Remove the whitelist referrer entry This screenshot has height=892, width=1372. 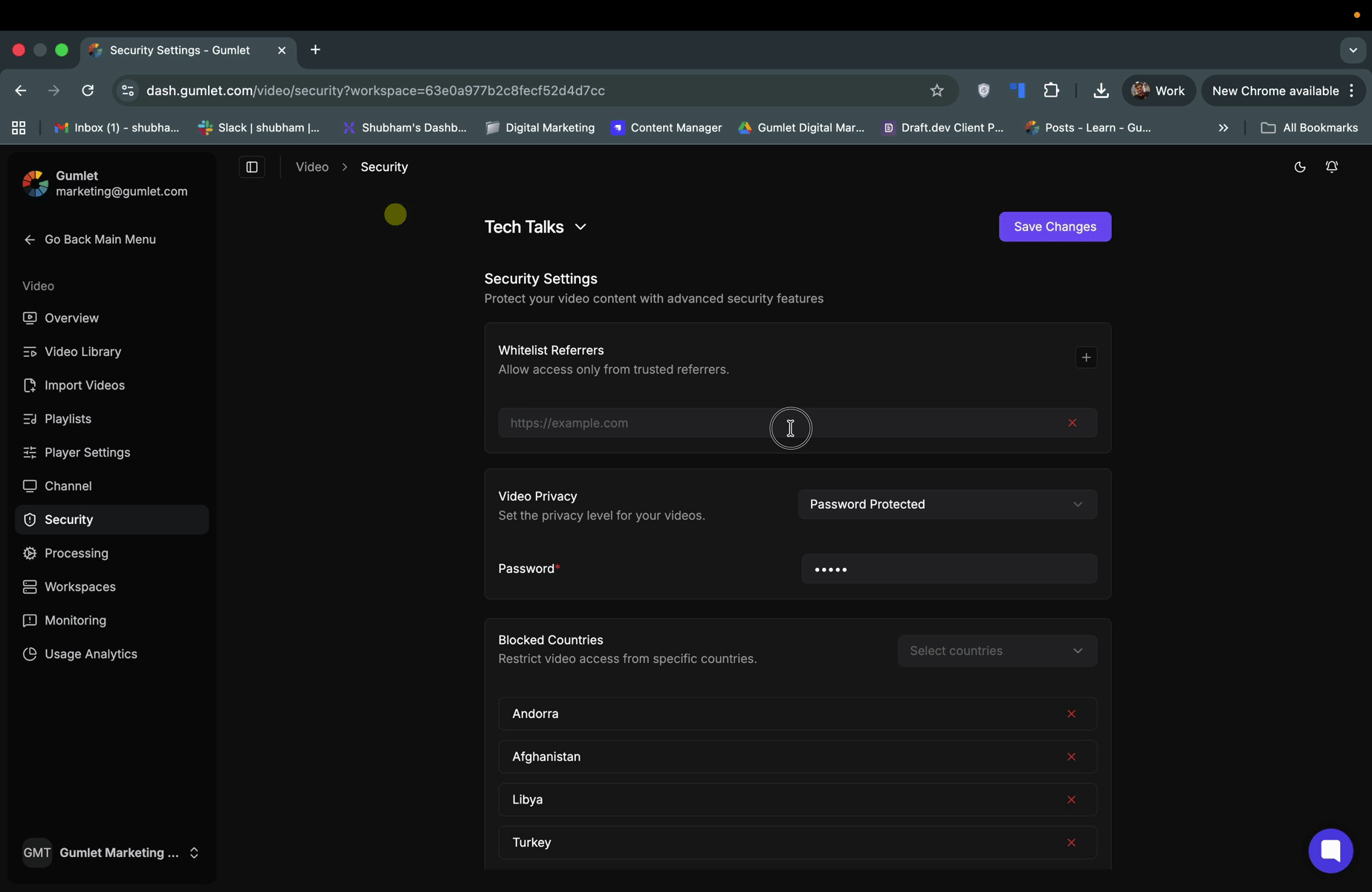(1072, 423)
